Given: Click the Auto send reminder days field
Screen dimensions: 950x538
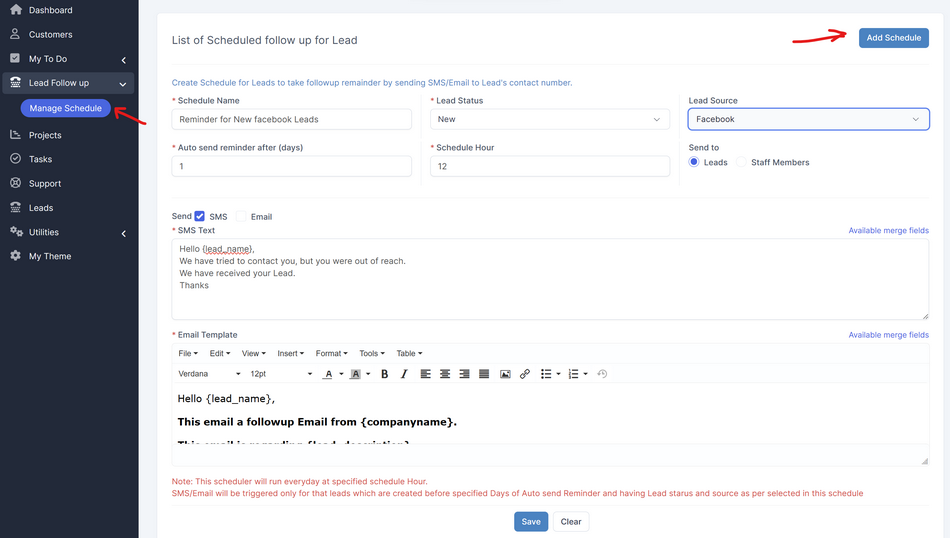Looking at the screenshot, I should (x=291, y=166).
